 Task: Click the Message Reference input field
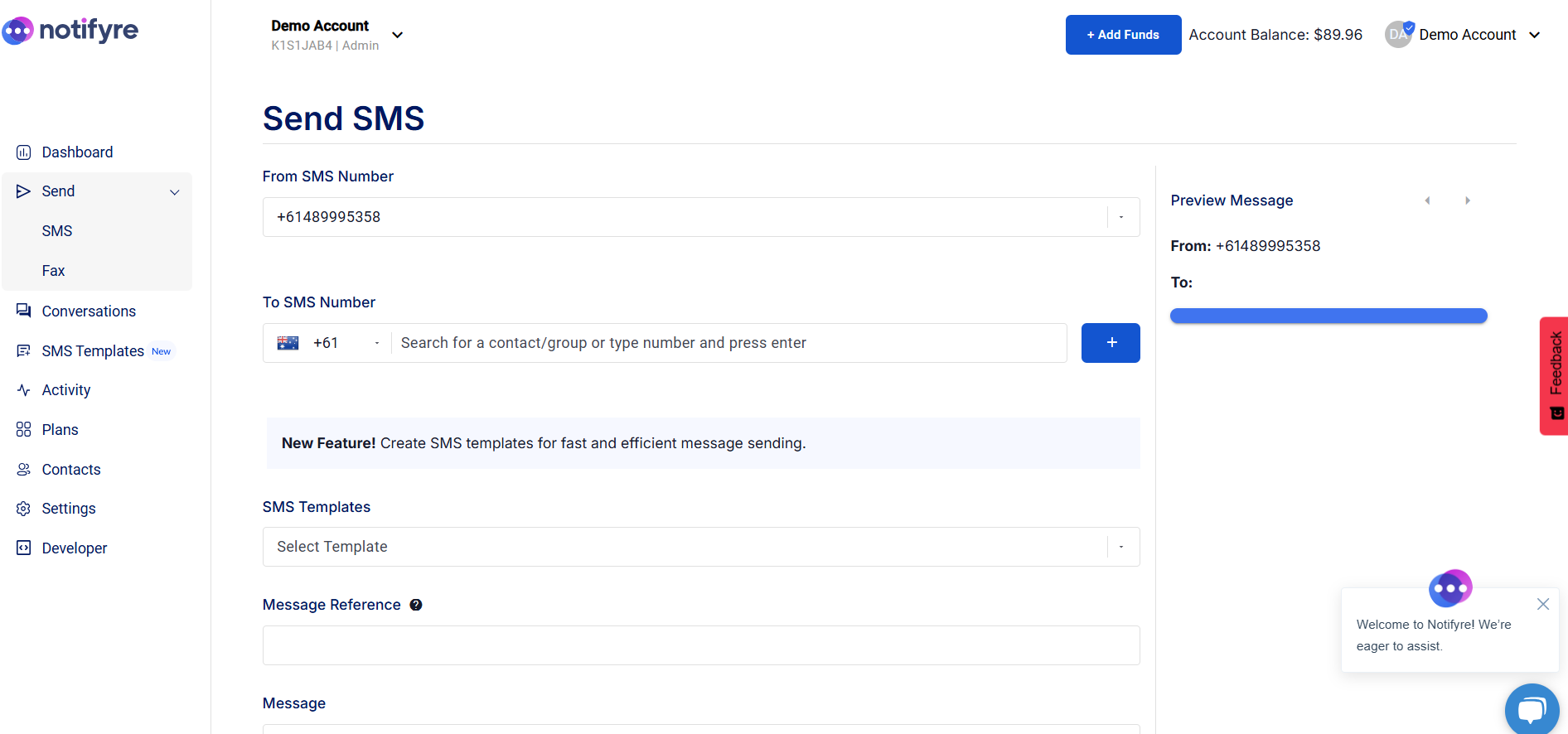(x=701, y=645)
